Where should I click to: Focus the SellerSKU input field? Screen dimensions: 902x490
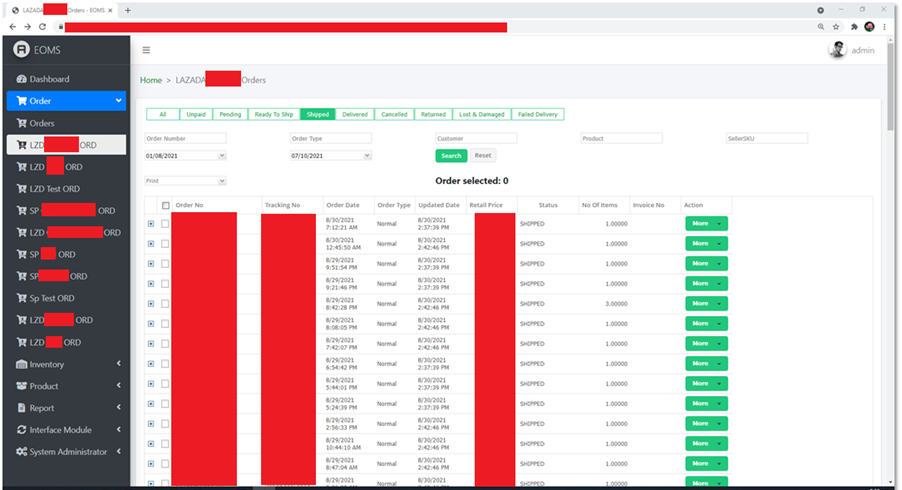tap(767, 139)
